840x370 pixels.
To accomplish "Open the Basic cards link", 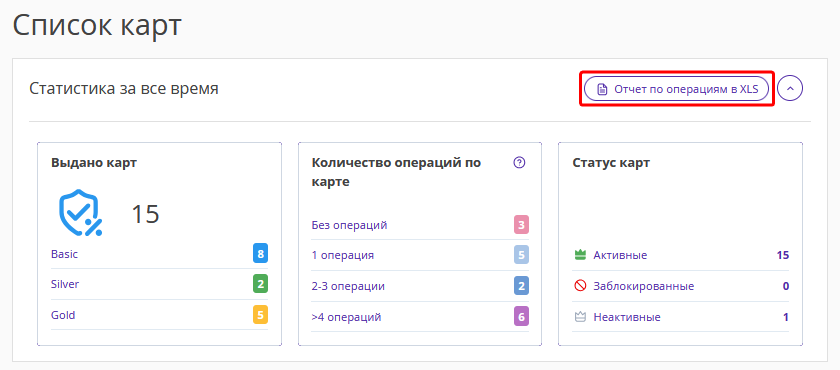I will pyautogui.click(x=64, y=254).
